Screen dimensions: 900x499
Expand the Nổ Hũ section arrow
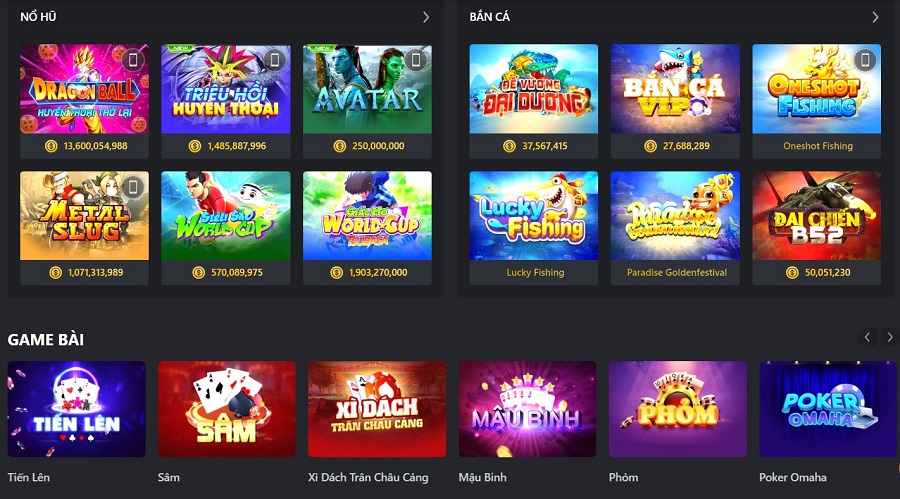point(426,17)
